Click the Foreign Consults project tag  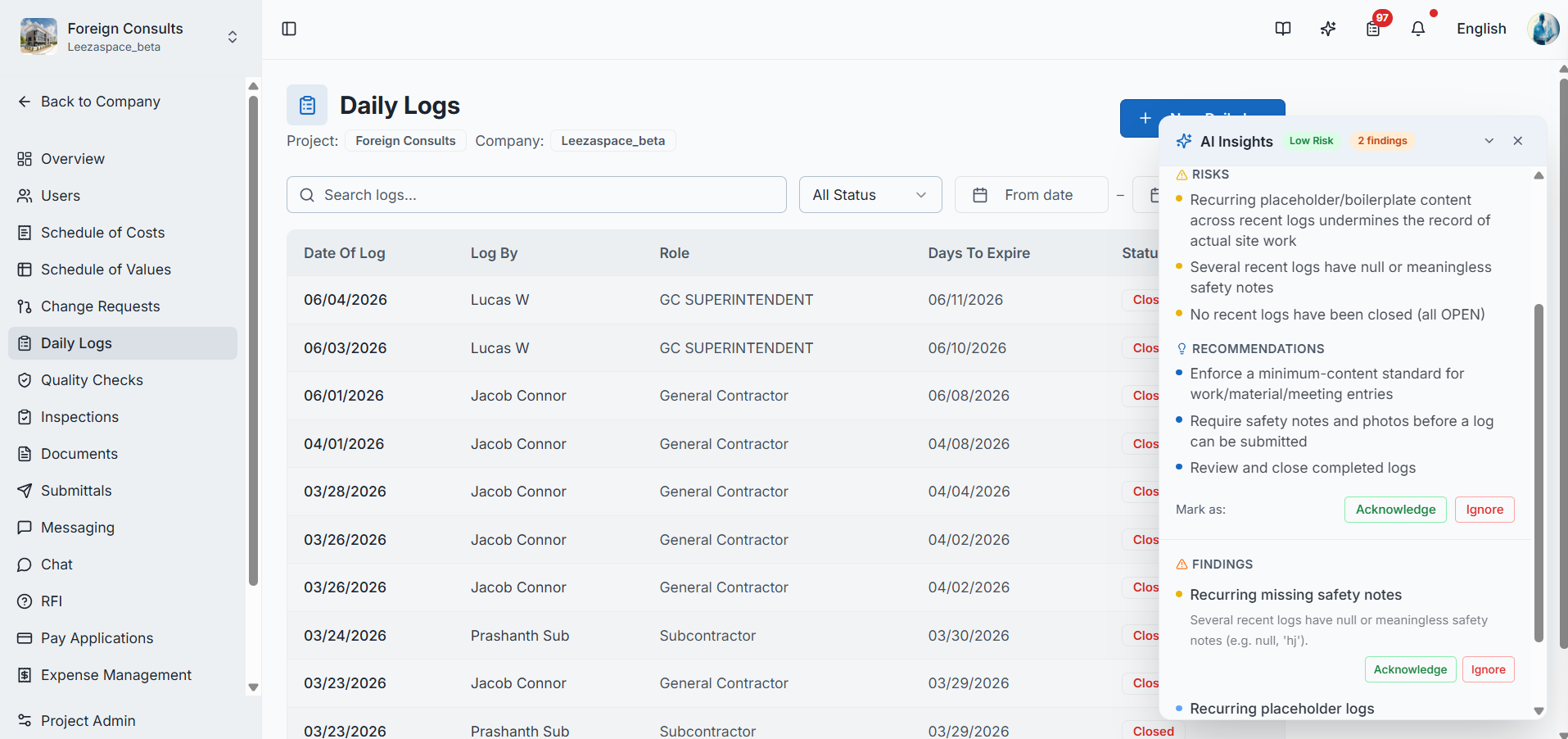pyautogui.click(x=405, y=141)
